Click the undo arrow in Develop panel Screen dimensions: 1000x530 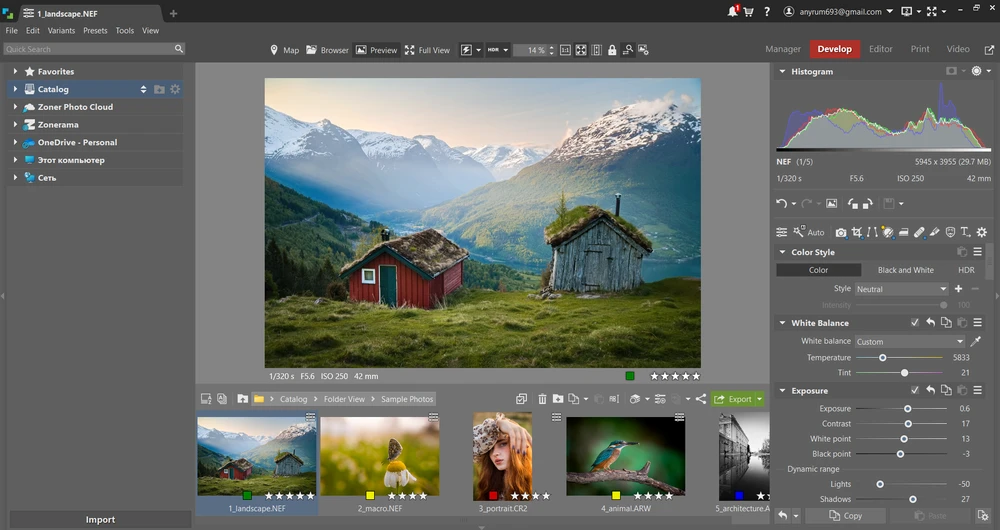782,204
